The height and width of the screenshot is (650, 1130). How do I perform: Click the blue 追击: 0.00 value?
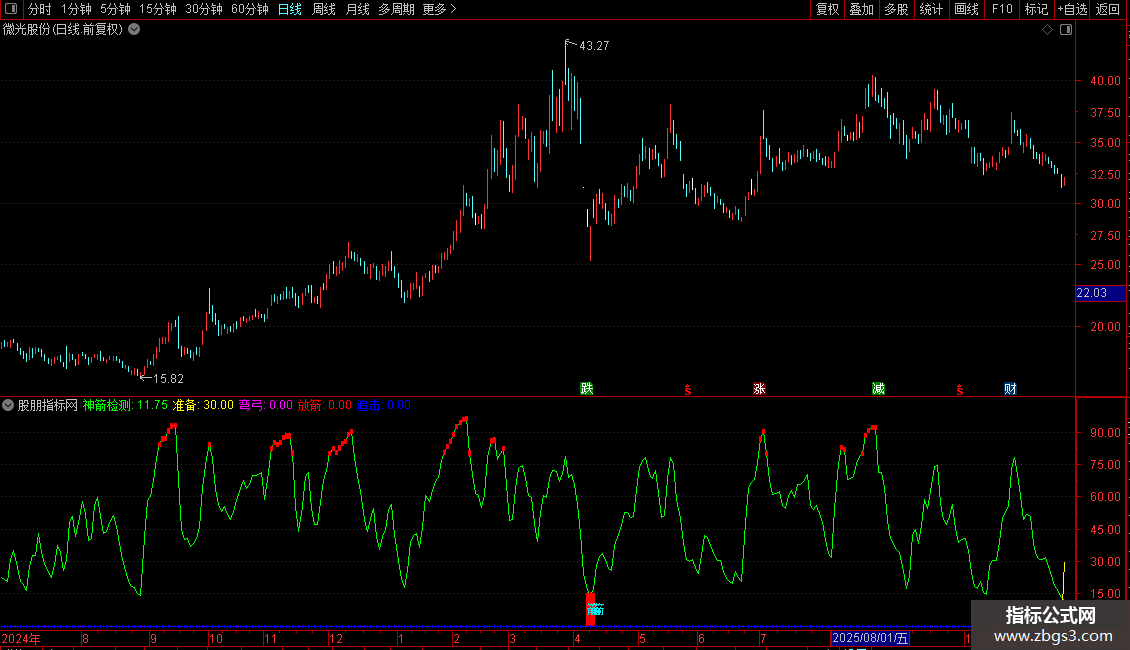pyautogui.click(x=384, y=405)
